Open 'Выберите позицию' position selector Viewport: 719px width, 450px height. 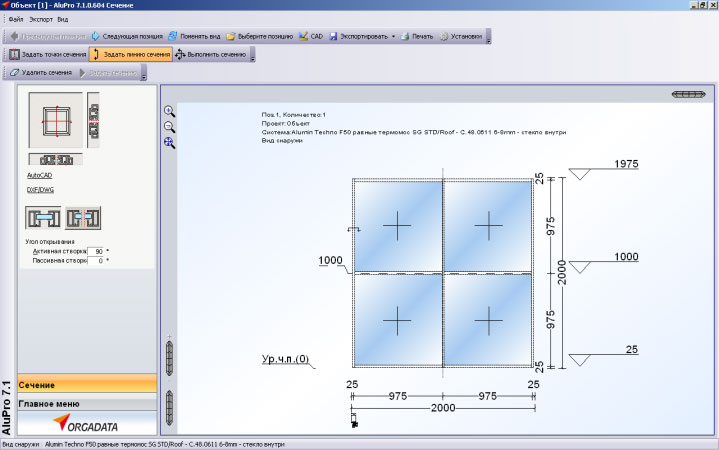[x=259, y=37]
